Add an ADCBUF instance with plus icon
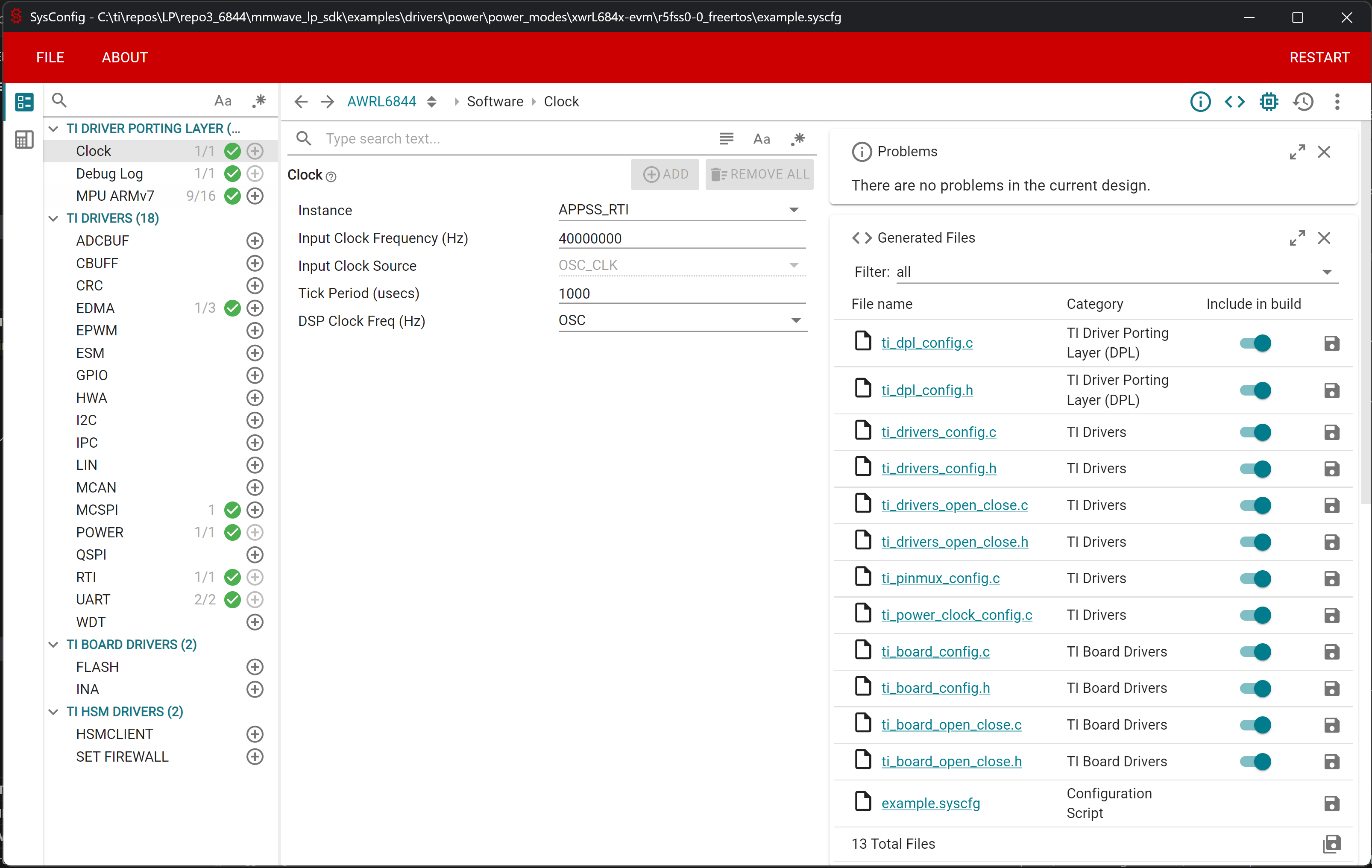 click(x=255, y=240)
